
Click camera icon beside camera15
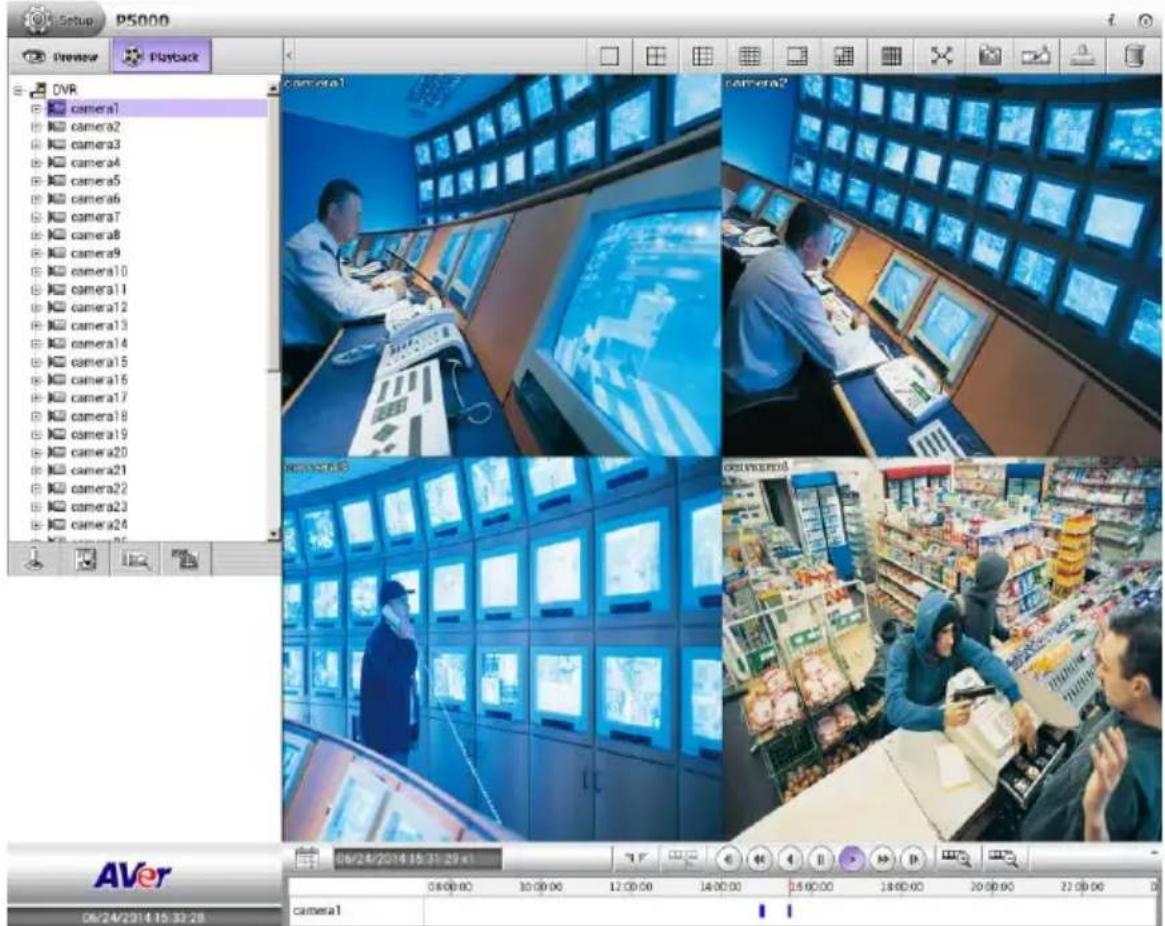(x=56, y=362)
